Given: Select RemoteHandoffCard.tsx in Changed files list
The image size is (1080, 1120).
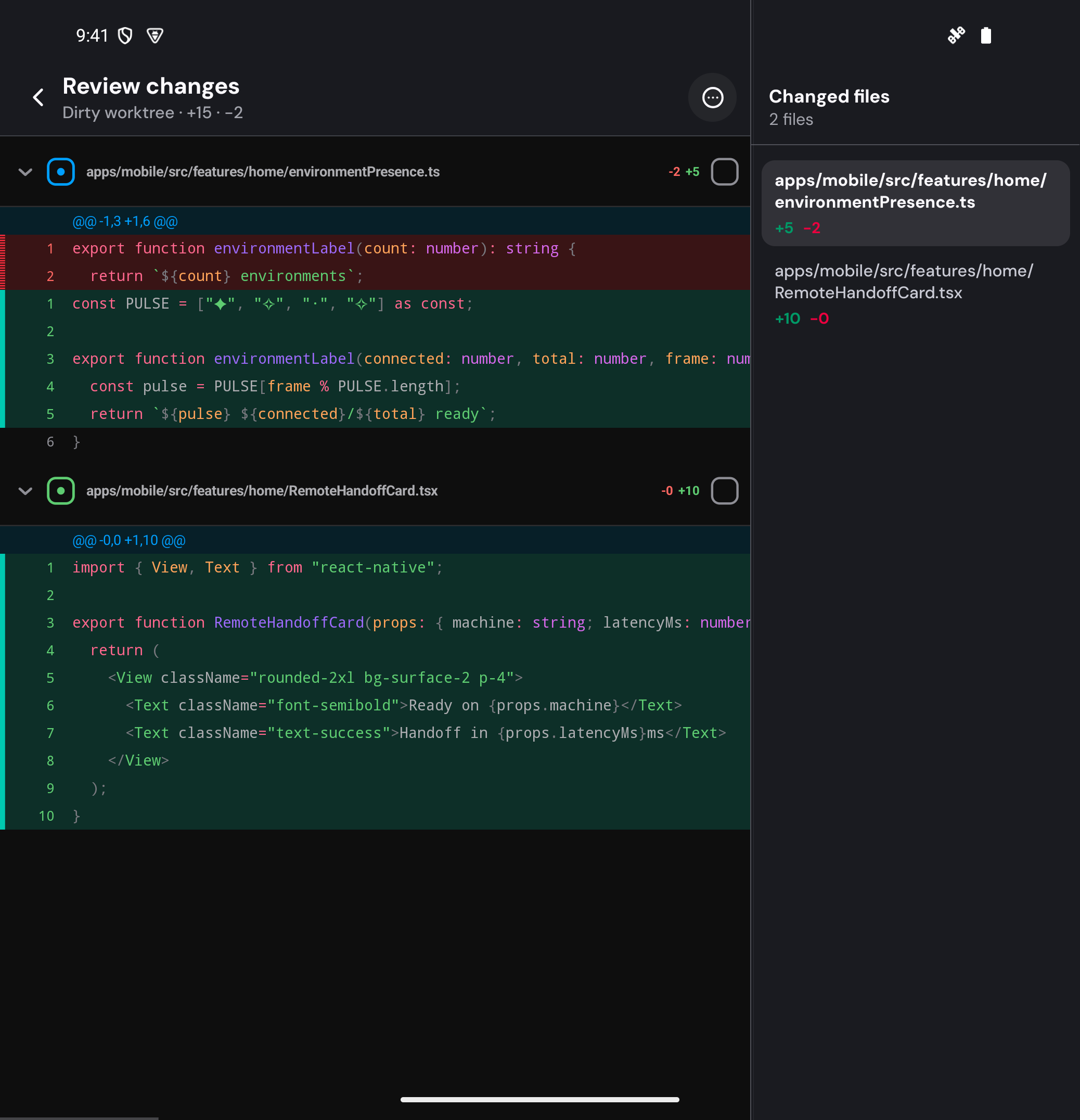Looking at the screenshot, I should click(x=916, y=294).
